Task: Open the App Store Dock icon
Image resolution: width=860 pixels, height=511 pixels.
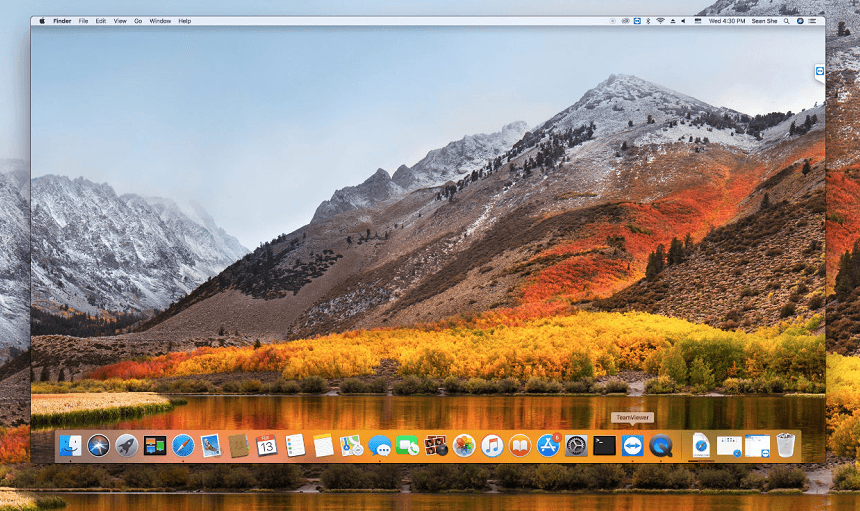Action: (548, 446)
